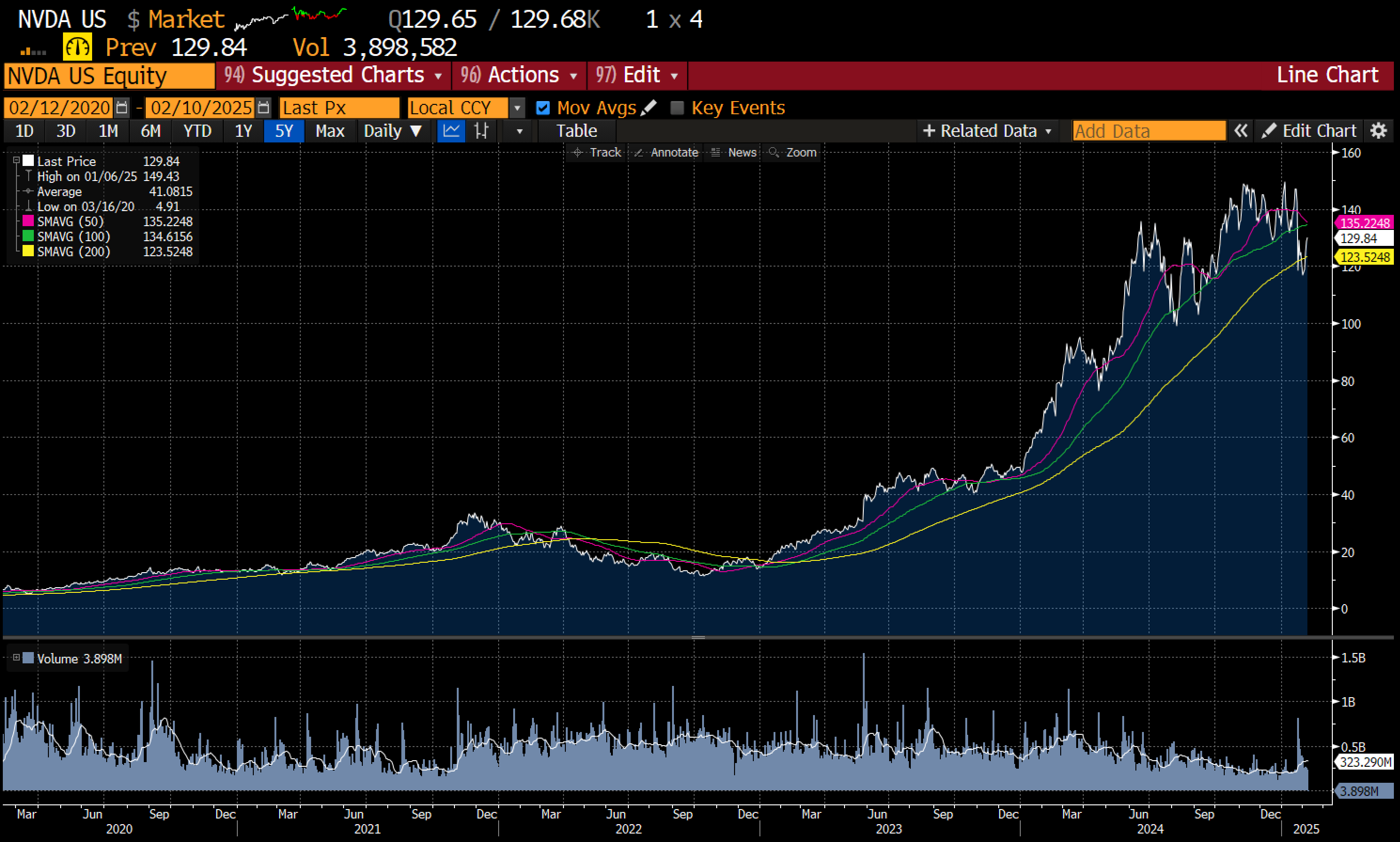This screenshot has width=1400, height=842.
Task: Enable the Key Events checkbox
Action: [677, 108]
